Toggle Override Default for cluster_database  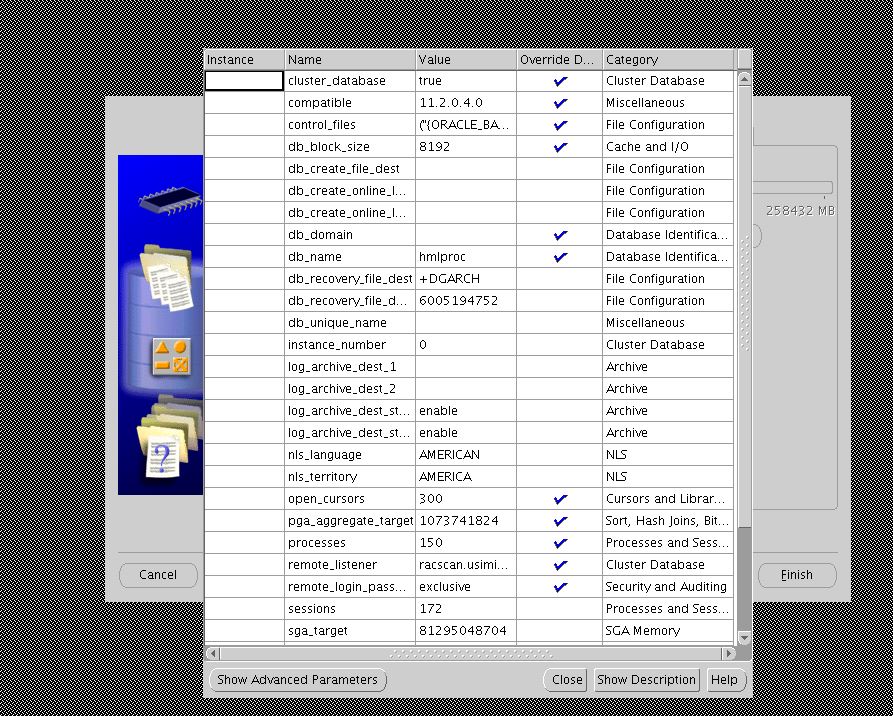coord(559,81)
